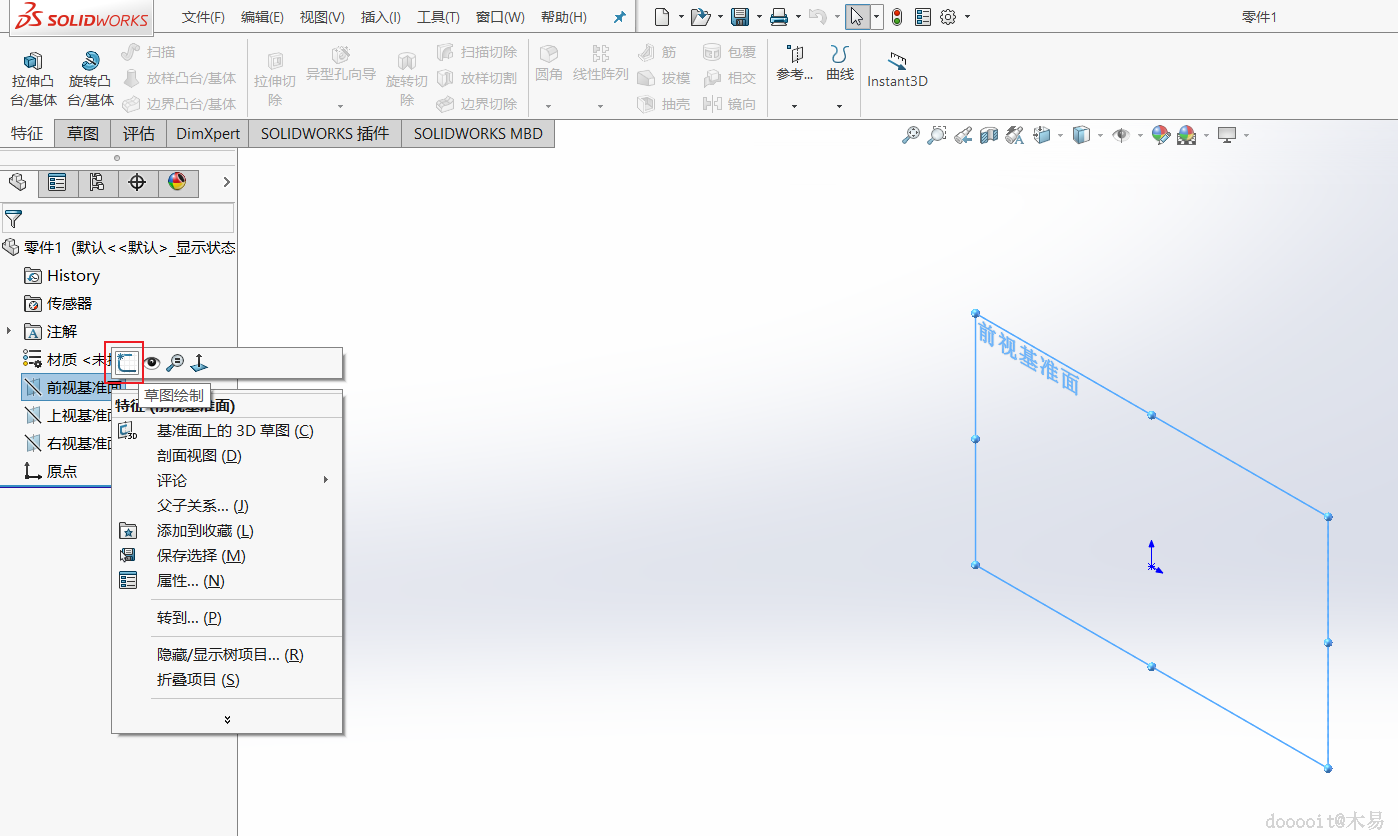
Task: Click the Select arrow cursor tool
Action: tap(857, 17)
